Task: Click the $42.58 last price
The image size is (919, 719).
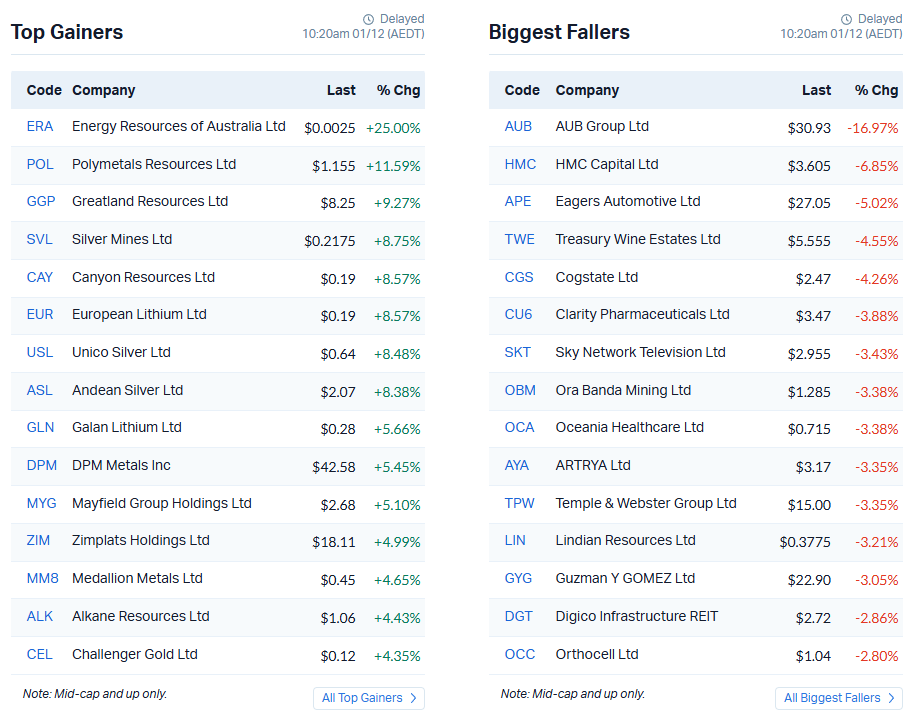Action: click(333, 468)
